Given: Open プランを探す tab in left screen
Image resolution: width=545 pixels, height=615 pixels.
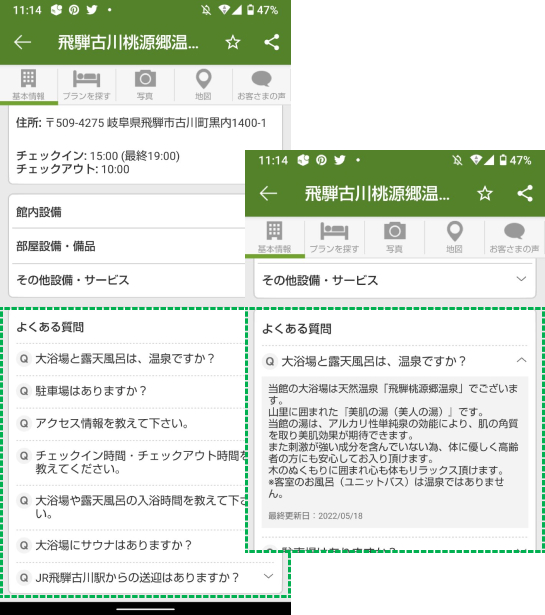Looking at the screenshot, I should pos(87,85).
